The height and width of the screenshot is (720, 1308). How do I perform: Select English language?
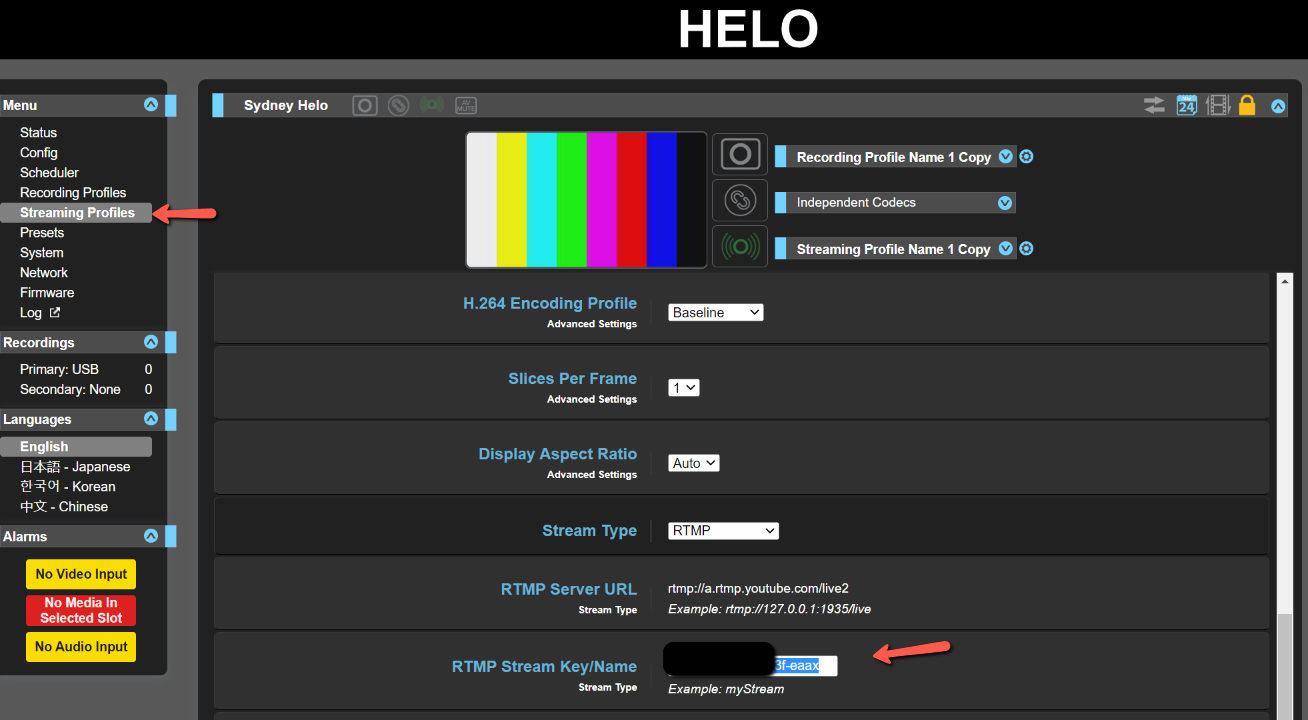tap(76, 446)
